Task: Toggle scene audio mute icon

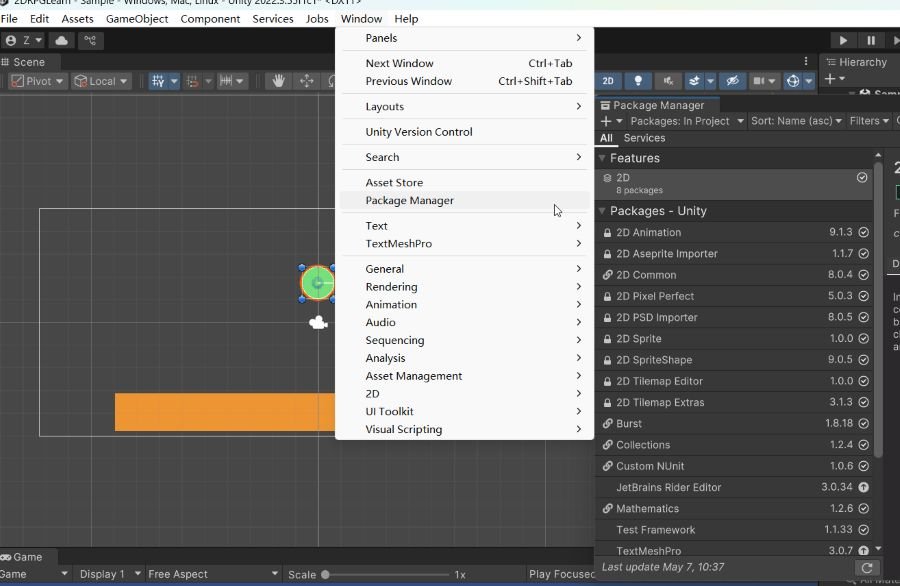Action: coord(668,81)
